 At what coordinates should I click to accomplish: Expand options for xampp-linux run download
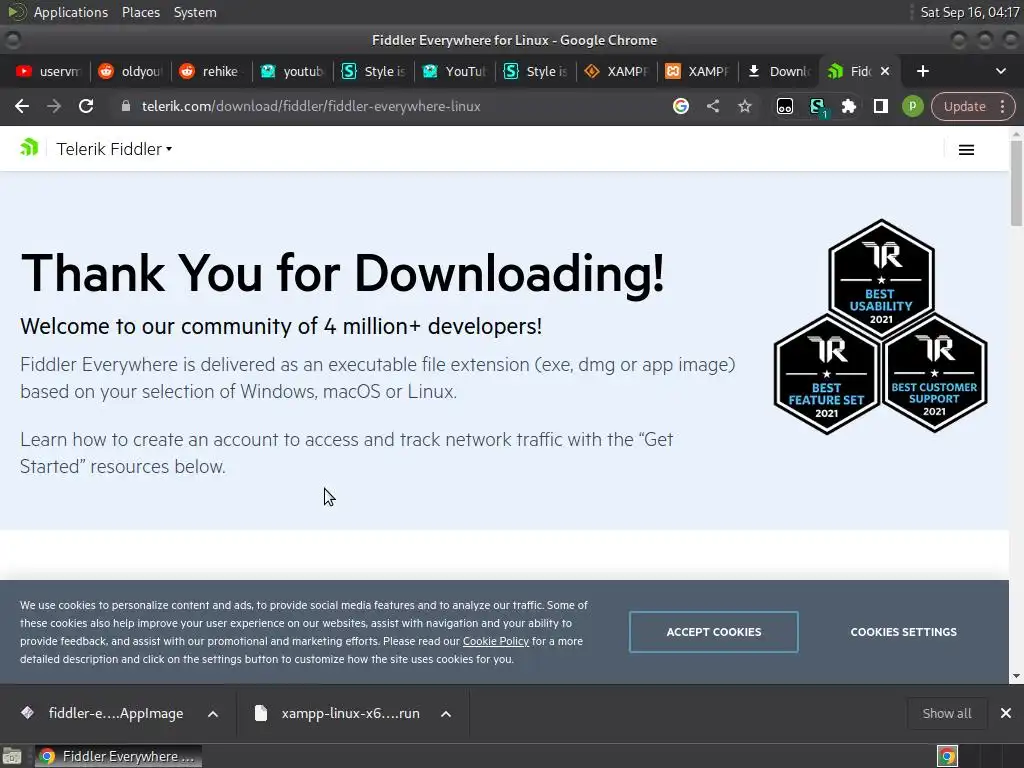click(446, 714)
